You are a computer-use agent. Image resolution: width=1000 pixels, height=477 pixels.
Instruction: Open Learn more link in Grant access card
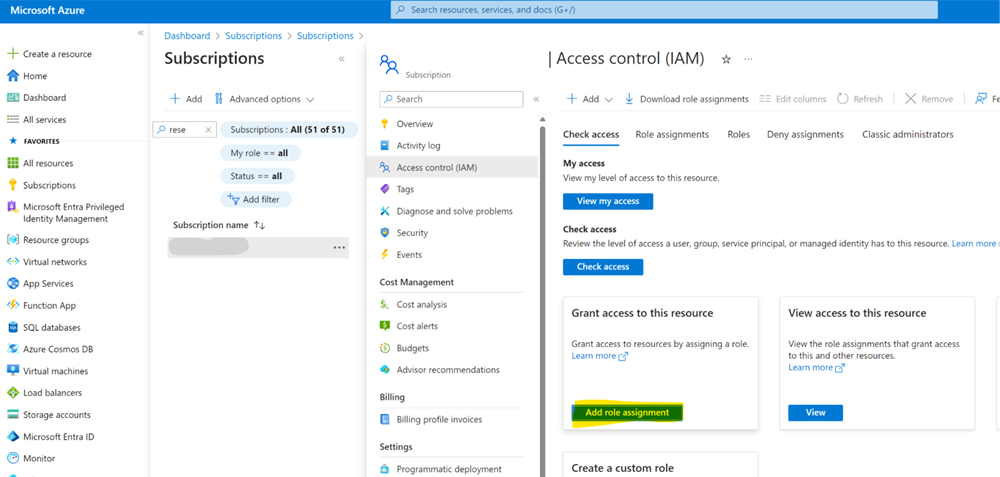[x=599, y=356]
